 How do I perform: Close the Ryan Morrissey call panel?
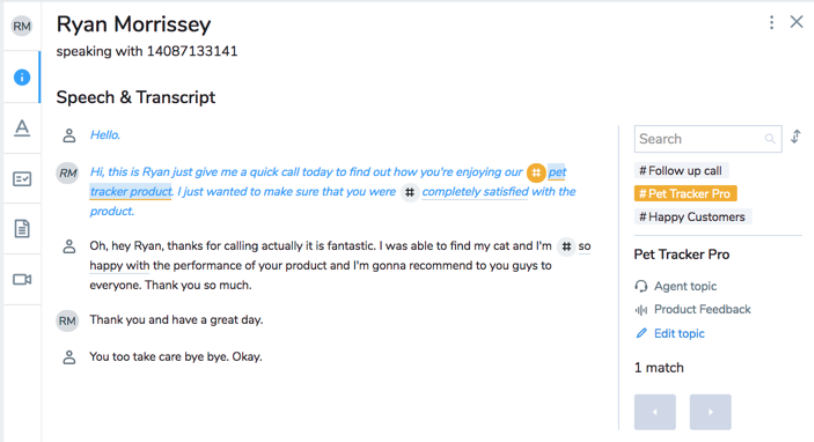796,22
